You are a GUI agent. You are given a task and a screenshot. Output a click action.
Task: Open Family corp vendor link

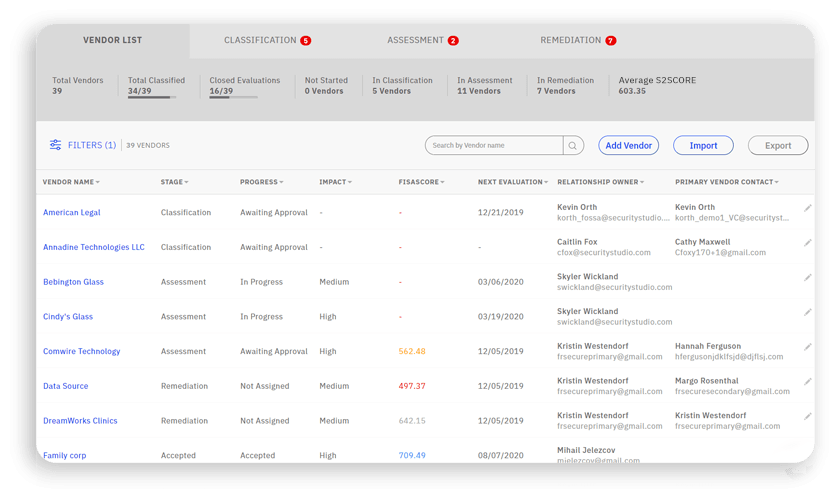(64, 456)
